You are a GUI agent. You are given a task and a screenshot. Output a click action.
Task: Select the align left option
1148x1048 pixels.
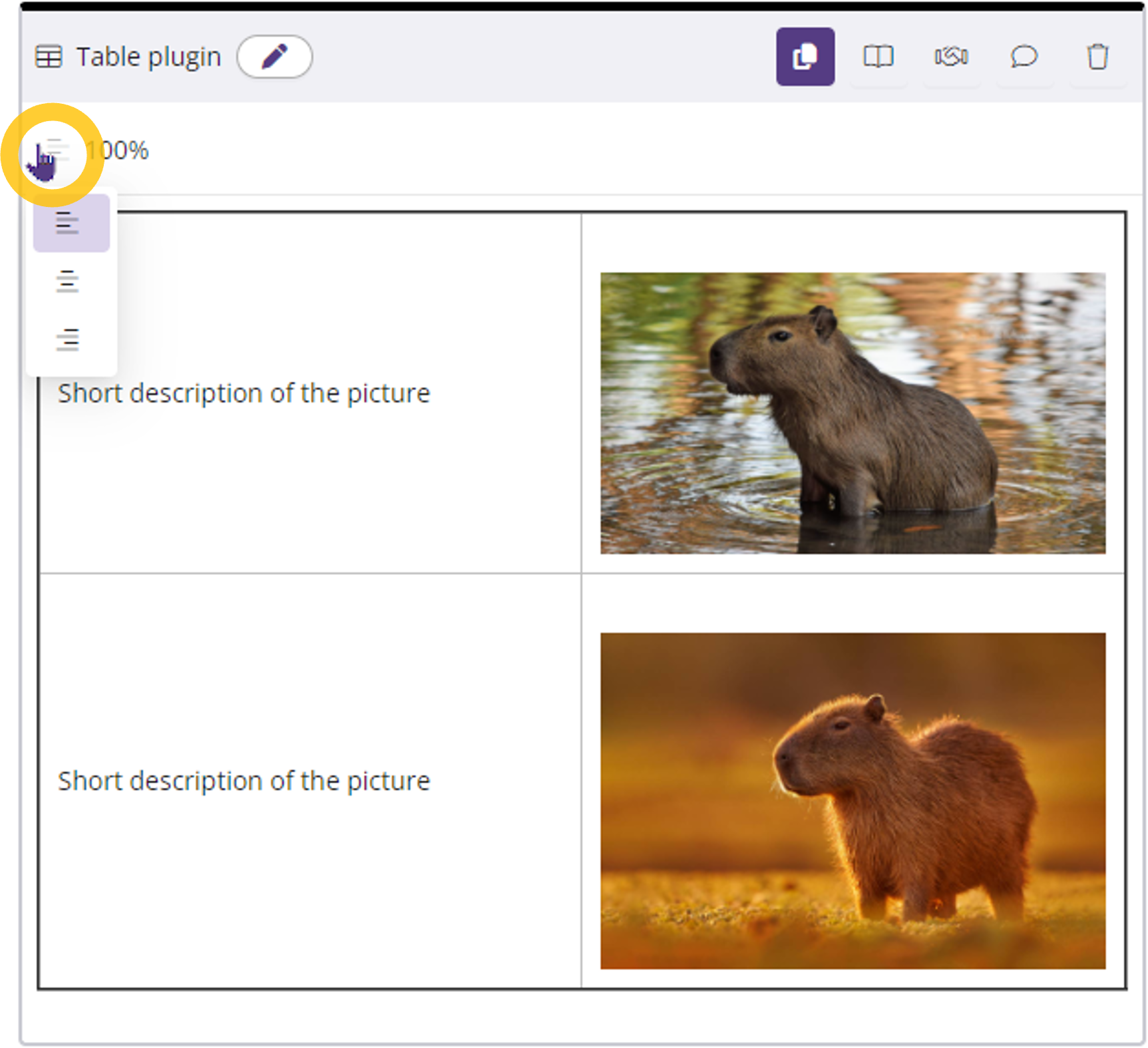coord(68,223)
